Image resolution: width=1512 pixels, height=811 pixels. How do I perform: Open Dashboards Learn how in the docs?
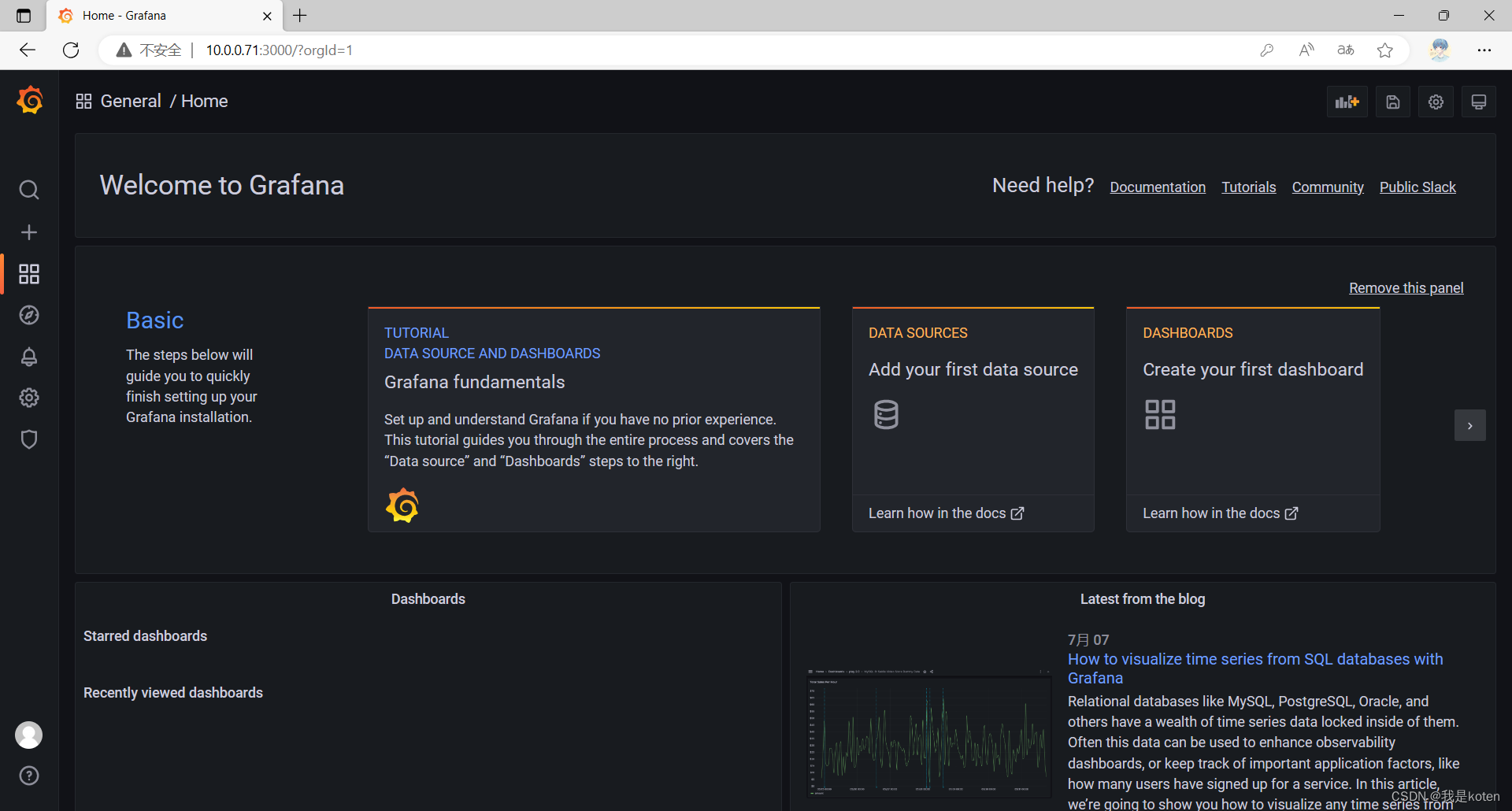coord(1220,513)
